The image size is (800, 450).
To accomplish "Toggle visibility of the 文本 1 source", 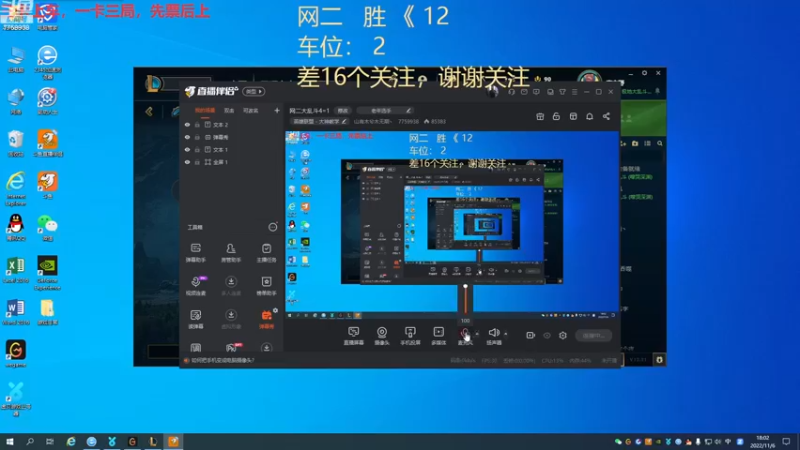I will [187, 149].
